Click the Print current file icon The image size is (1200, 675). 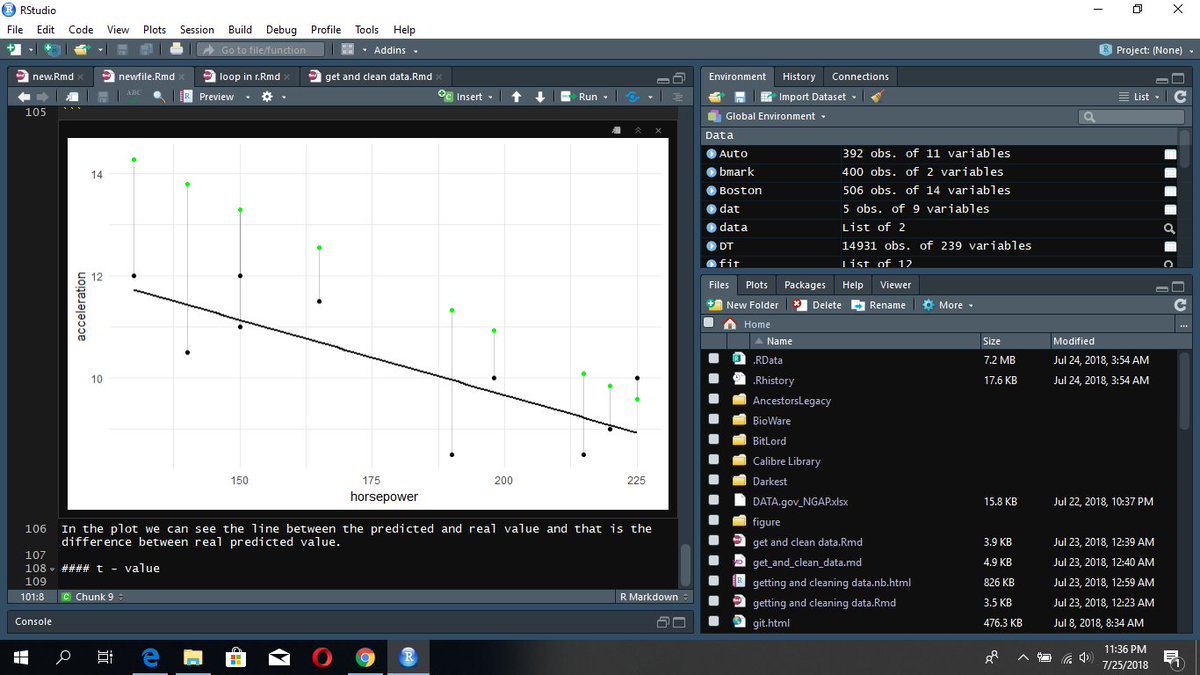177,50
